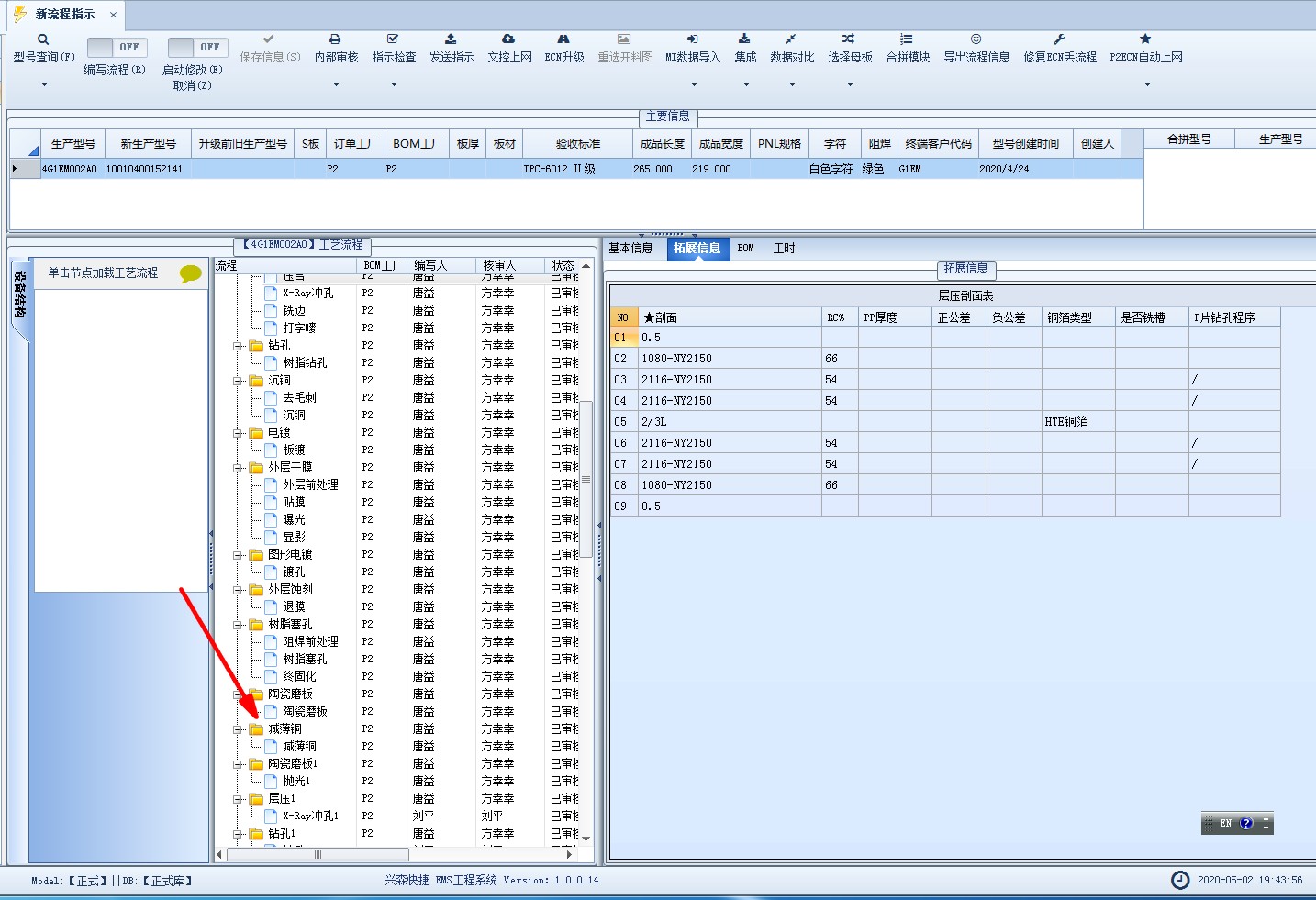The image size is (1316, 900).
Task: Collapse the 图形电镀 tree node
Action: [238, 555]
